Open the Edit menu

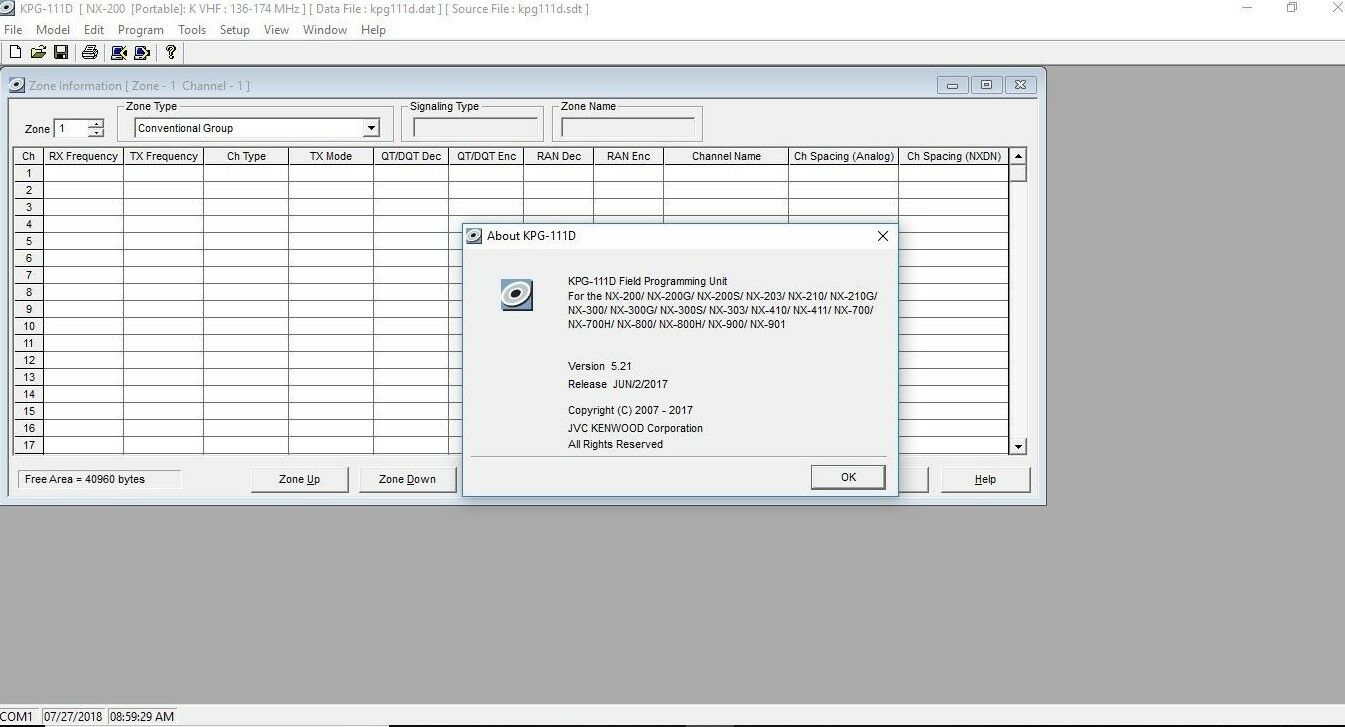tap(94, 30)
